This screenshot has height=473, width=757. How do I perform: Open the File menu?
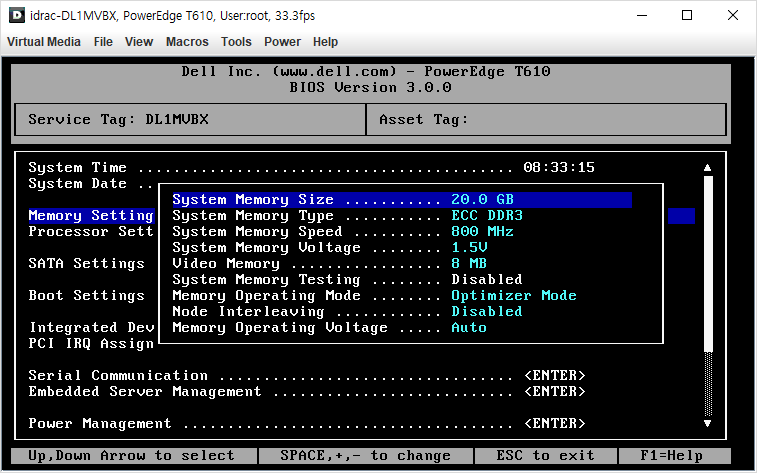(103, 42)
